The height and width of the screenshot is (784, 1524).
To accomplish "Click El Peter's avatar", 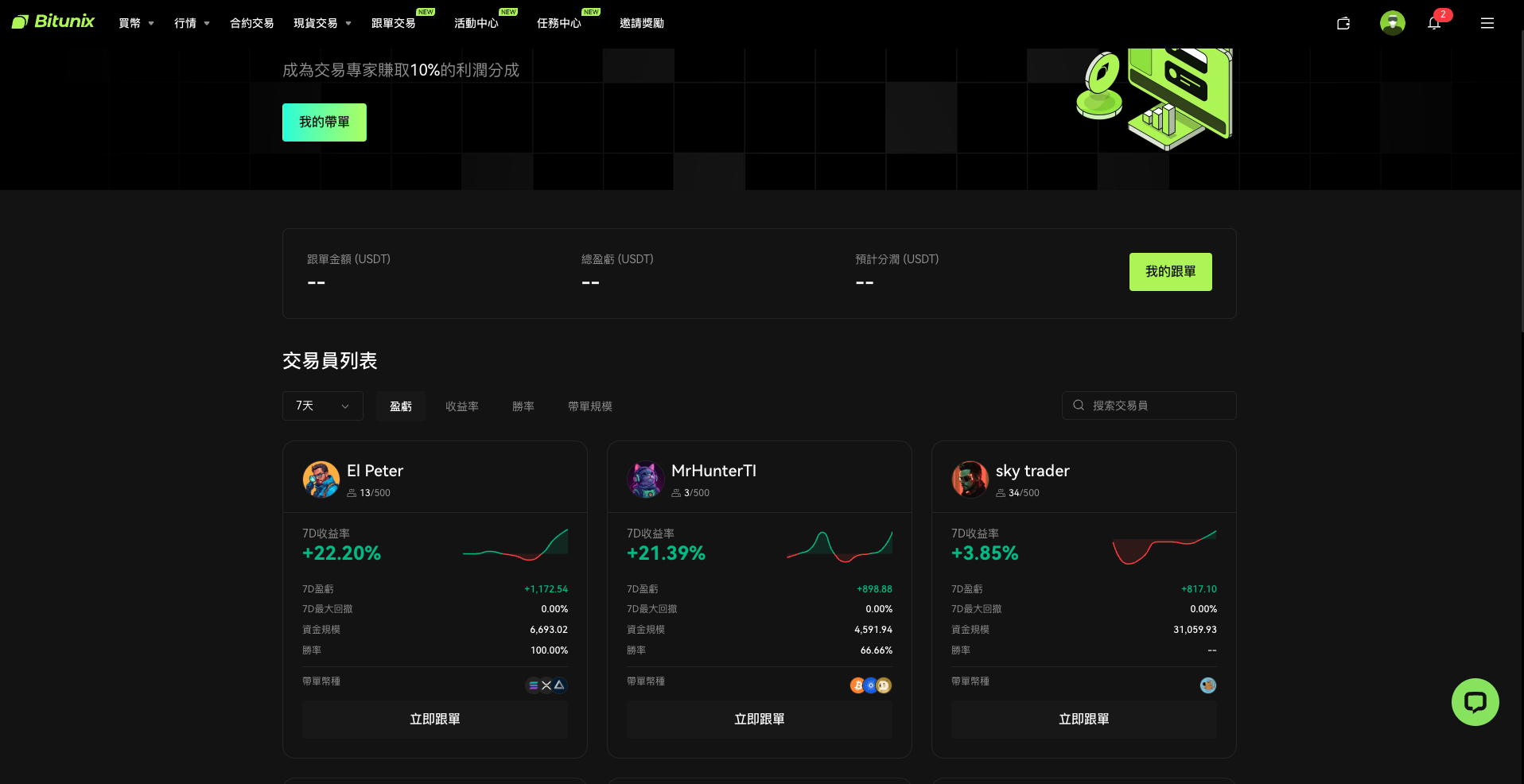I will 321,479.
